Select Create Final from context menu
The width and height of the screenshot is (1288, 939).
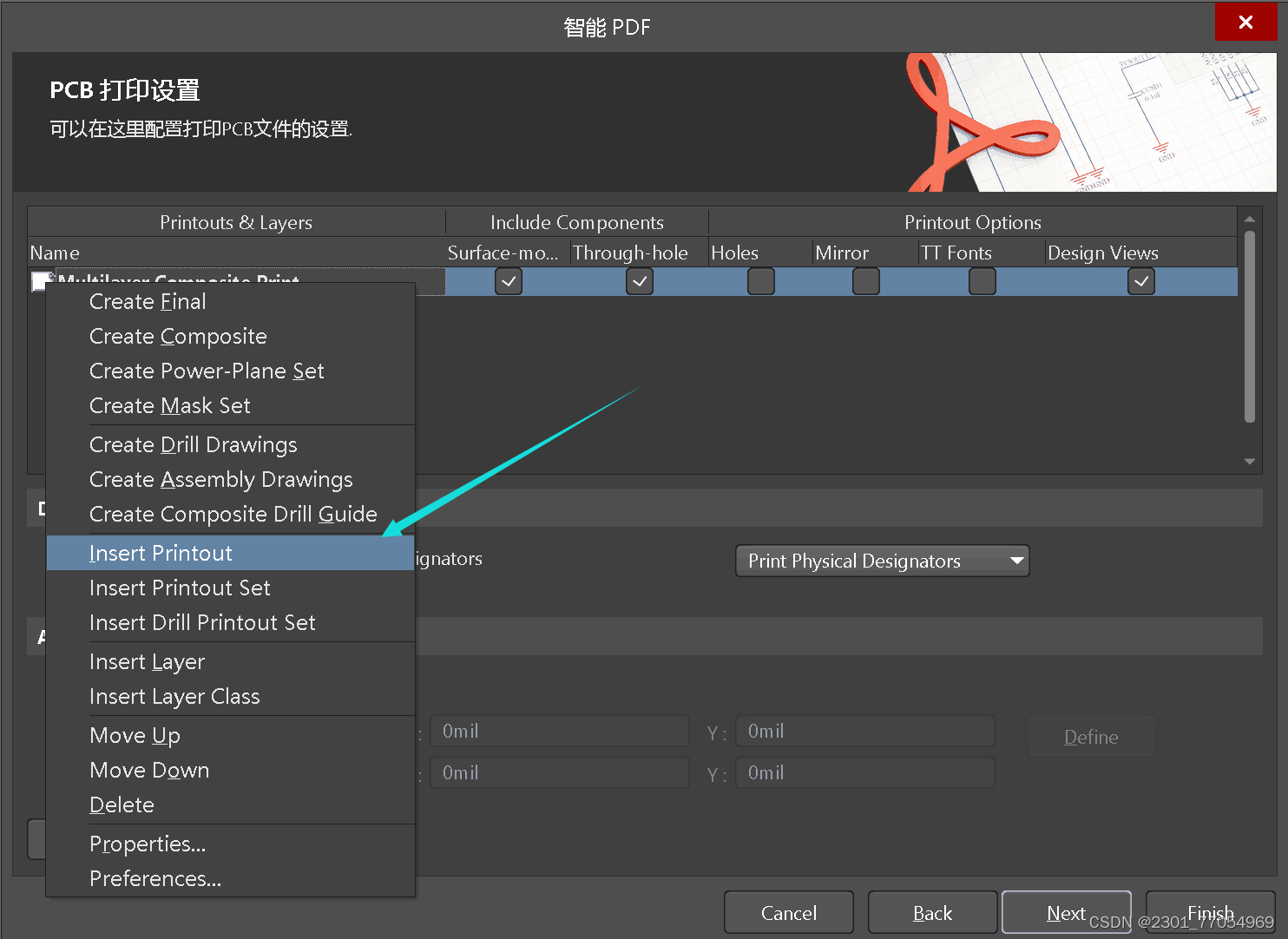(x=230, y=302)
